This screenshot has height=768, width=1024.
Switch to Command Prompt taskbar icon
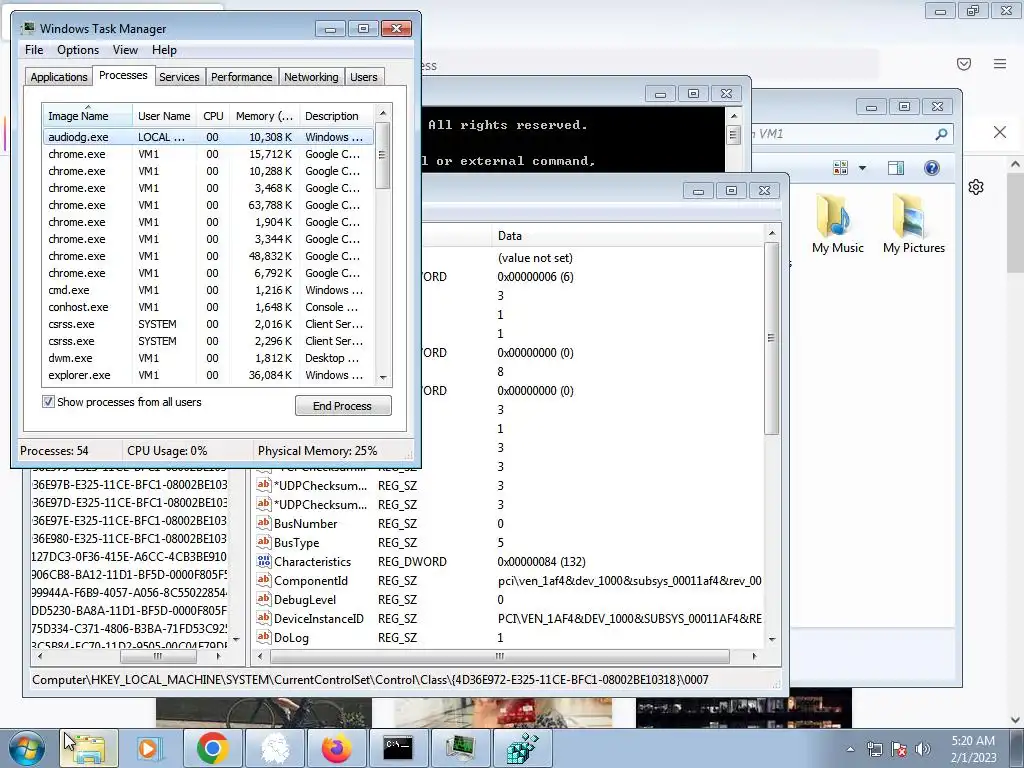(398, 748)
